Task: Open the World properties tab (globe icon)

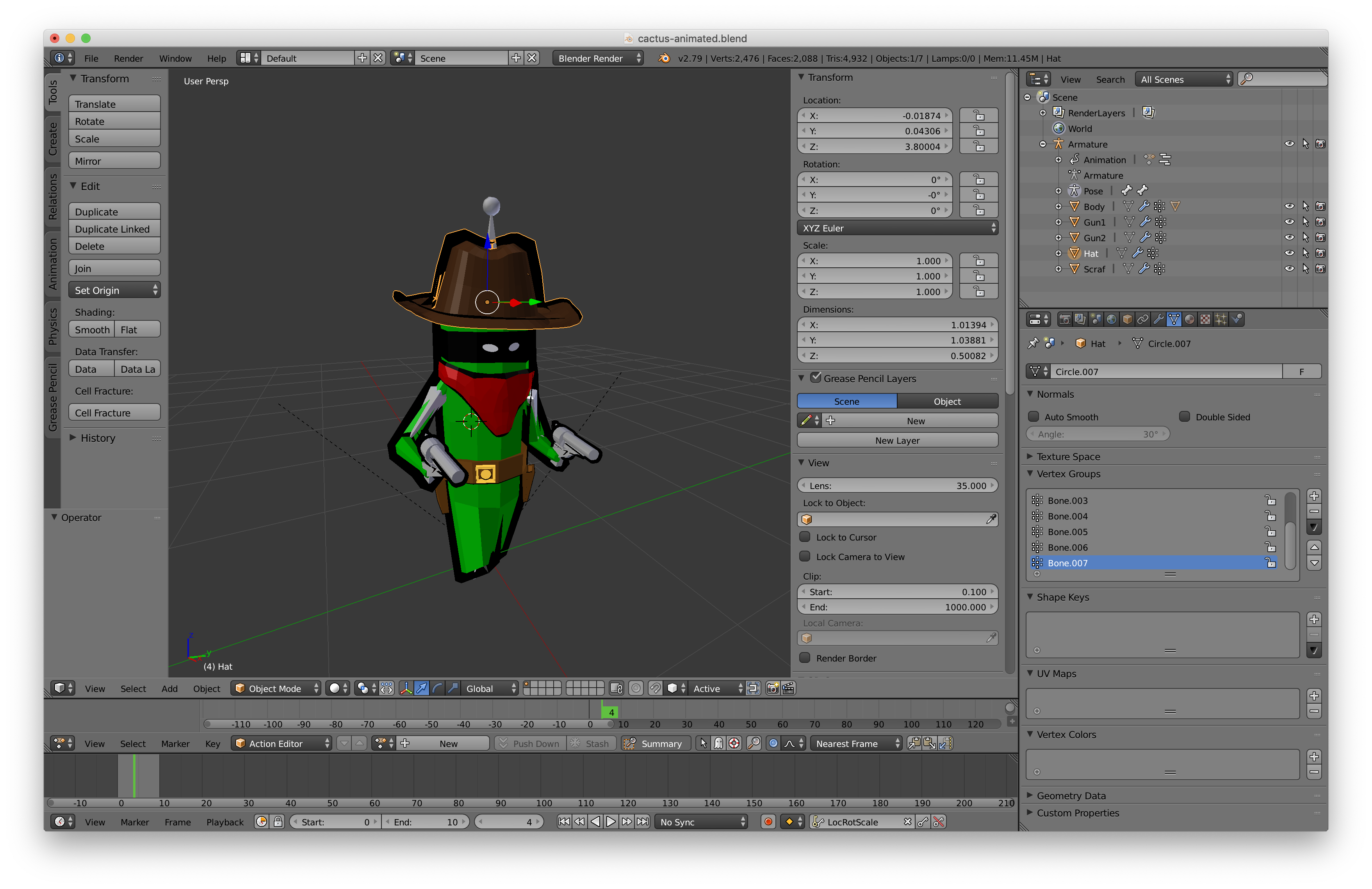Action: [x=1112, y=319]
